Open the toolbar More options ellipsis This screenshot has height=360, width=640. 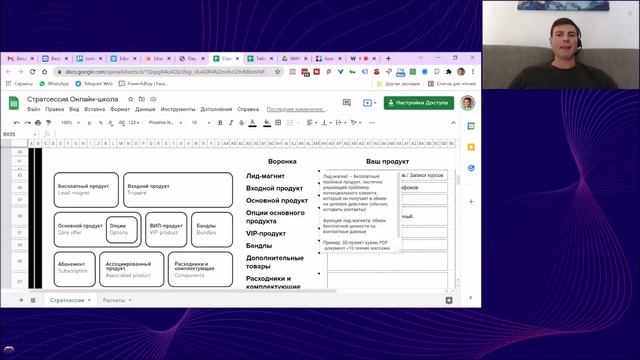[372, 122]
